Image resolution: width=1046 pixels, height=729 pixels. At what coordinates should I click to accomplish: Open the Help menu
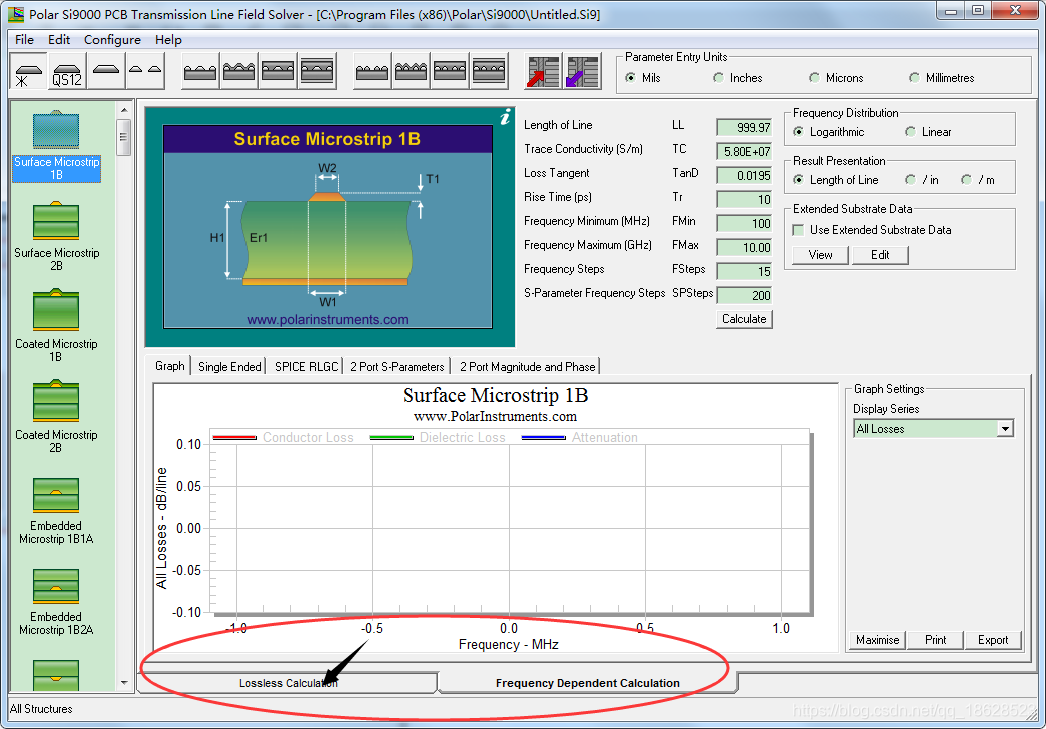click(168, 40)
